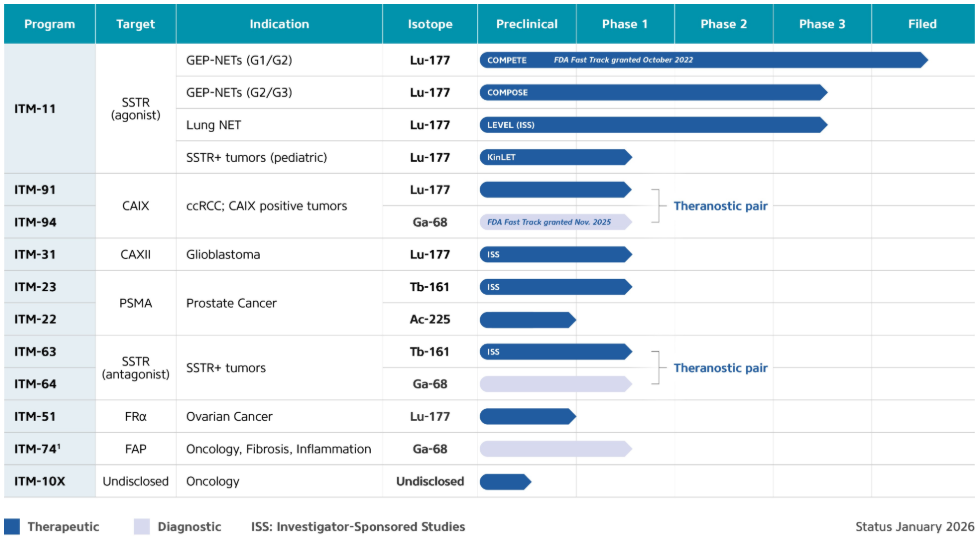
Task: Select the Isotope column header
Action: click(430, 24)
